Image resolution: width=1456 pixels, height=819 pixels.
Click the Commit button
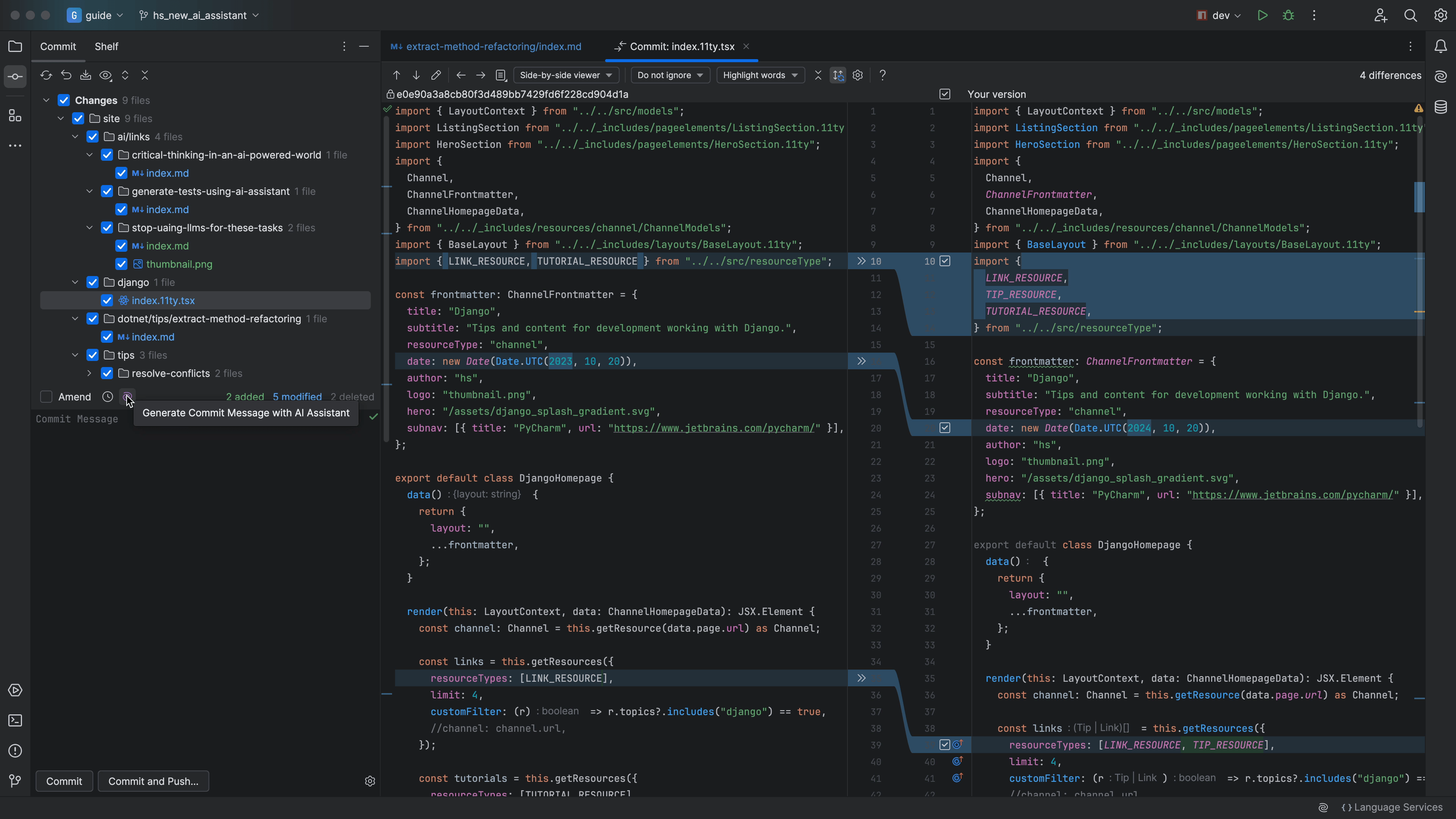coord(64,781)
